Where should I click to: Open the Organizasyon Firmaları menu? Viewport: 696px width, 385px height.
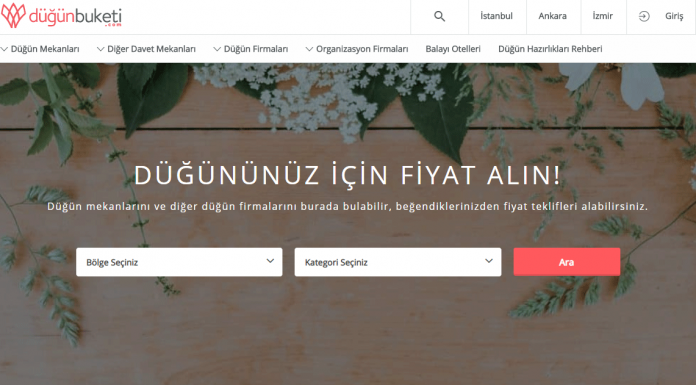(x=362, y=49)
